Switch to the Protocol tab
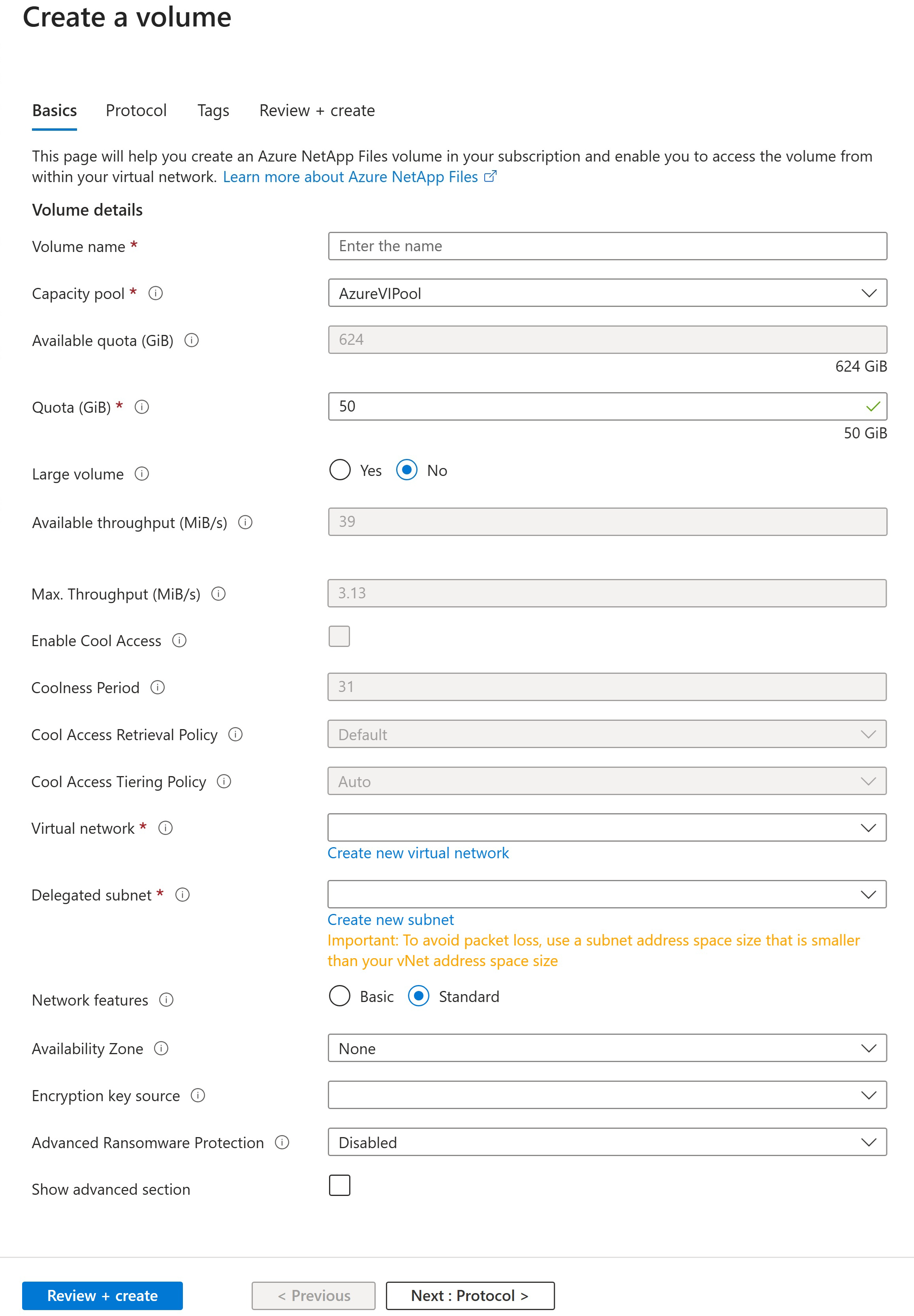914x1316 pixels. tap(136, 111)
